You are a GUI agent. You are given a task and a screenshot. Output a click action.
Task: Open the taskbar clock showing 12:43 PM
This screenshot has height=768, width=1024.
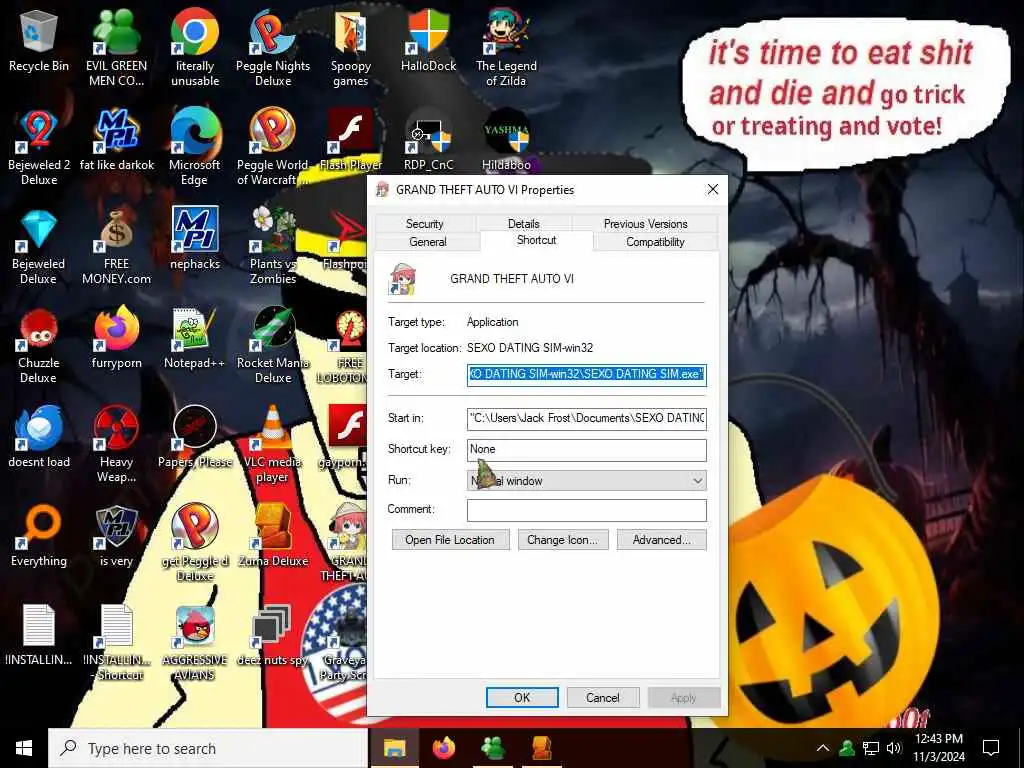click(938, 748)
